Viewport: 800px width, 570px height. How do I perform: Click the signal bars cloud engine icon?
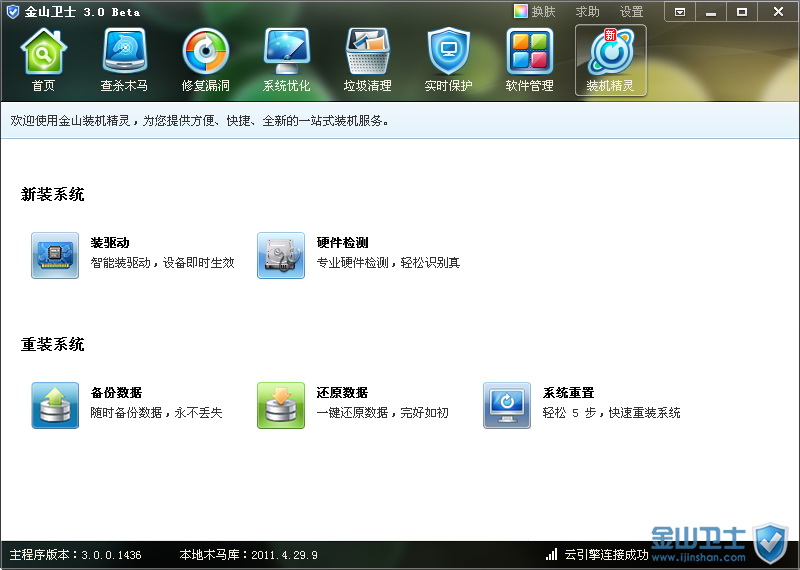point(552,554)
